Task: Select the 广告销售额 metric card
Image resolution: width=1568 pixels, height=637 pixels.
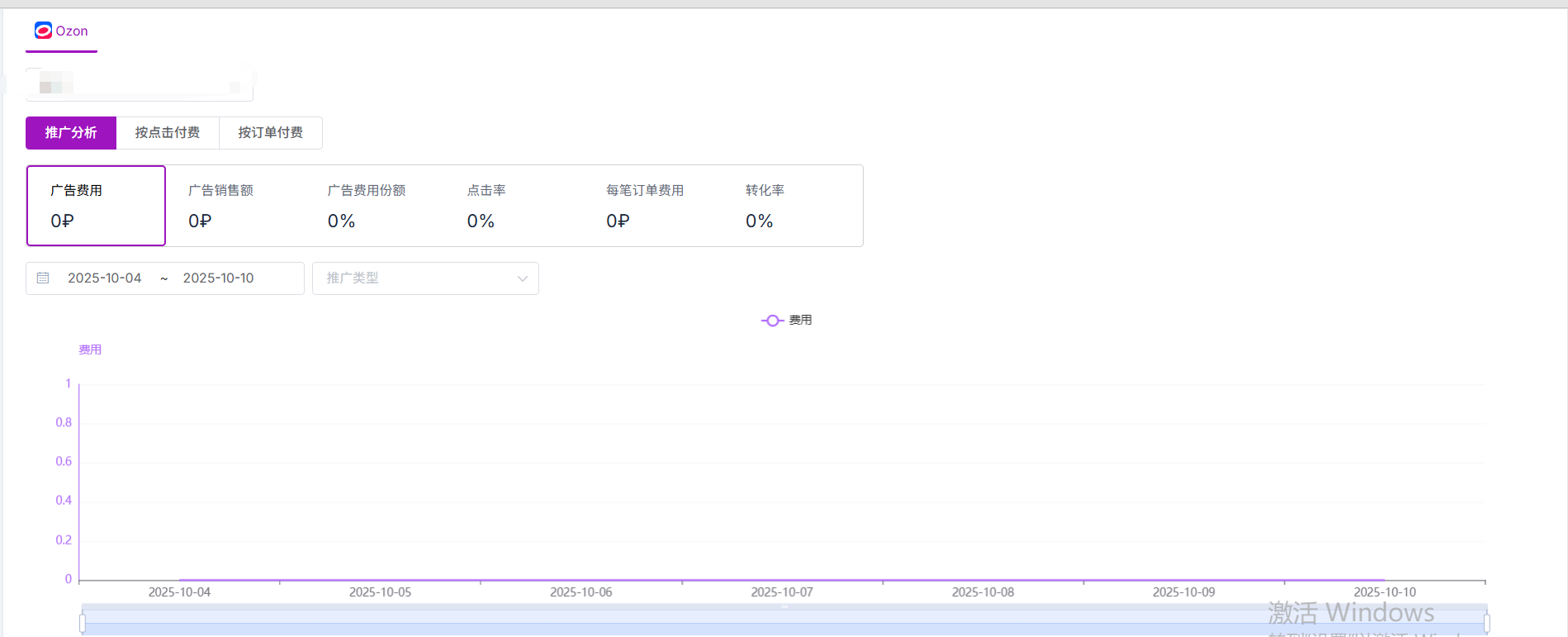Action: (234, 206)
